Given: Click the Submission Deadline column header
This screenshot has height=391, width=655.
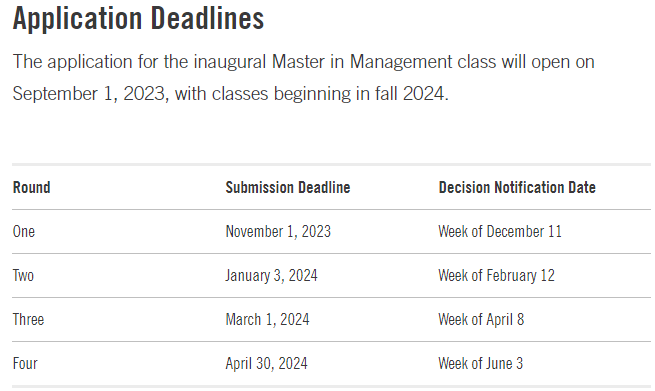Looking at the screenshot, I should [288, 187].
